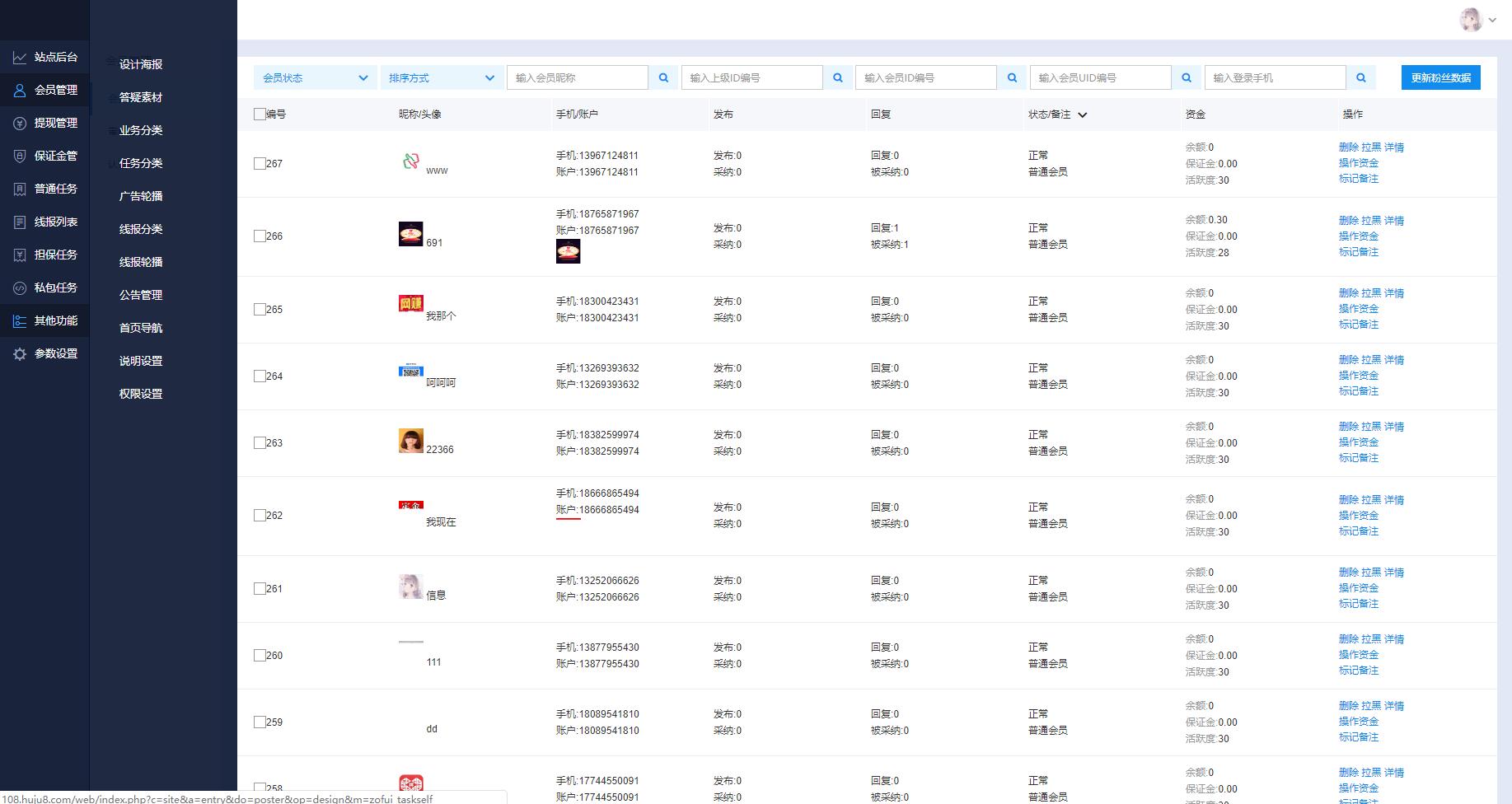Click the 输入上级ID编号 input field
The width and height of the screenshot is (1512, 804).
[x=751, y=77]
